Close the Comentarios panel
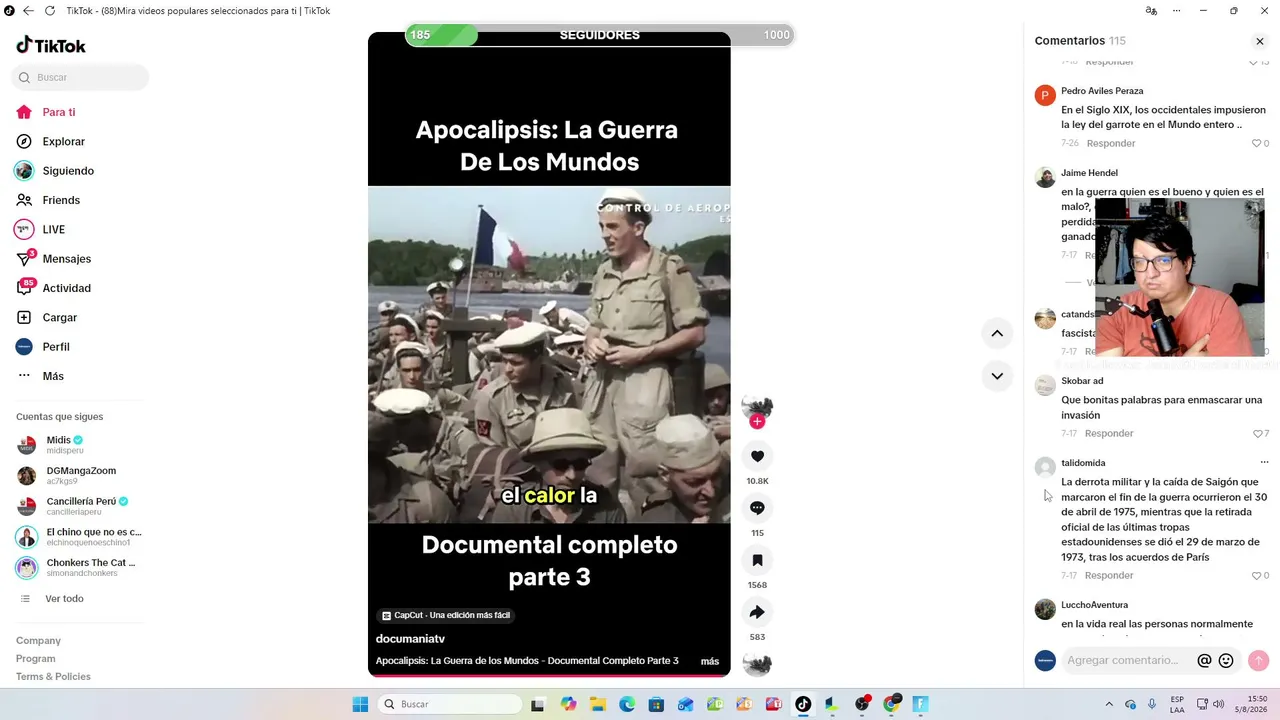The width and height of the screenshot is (1280, 720). click(1260, 41)
